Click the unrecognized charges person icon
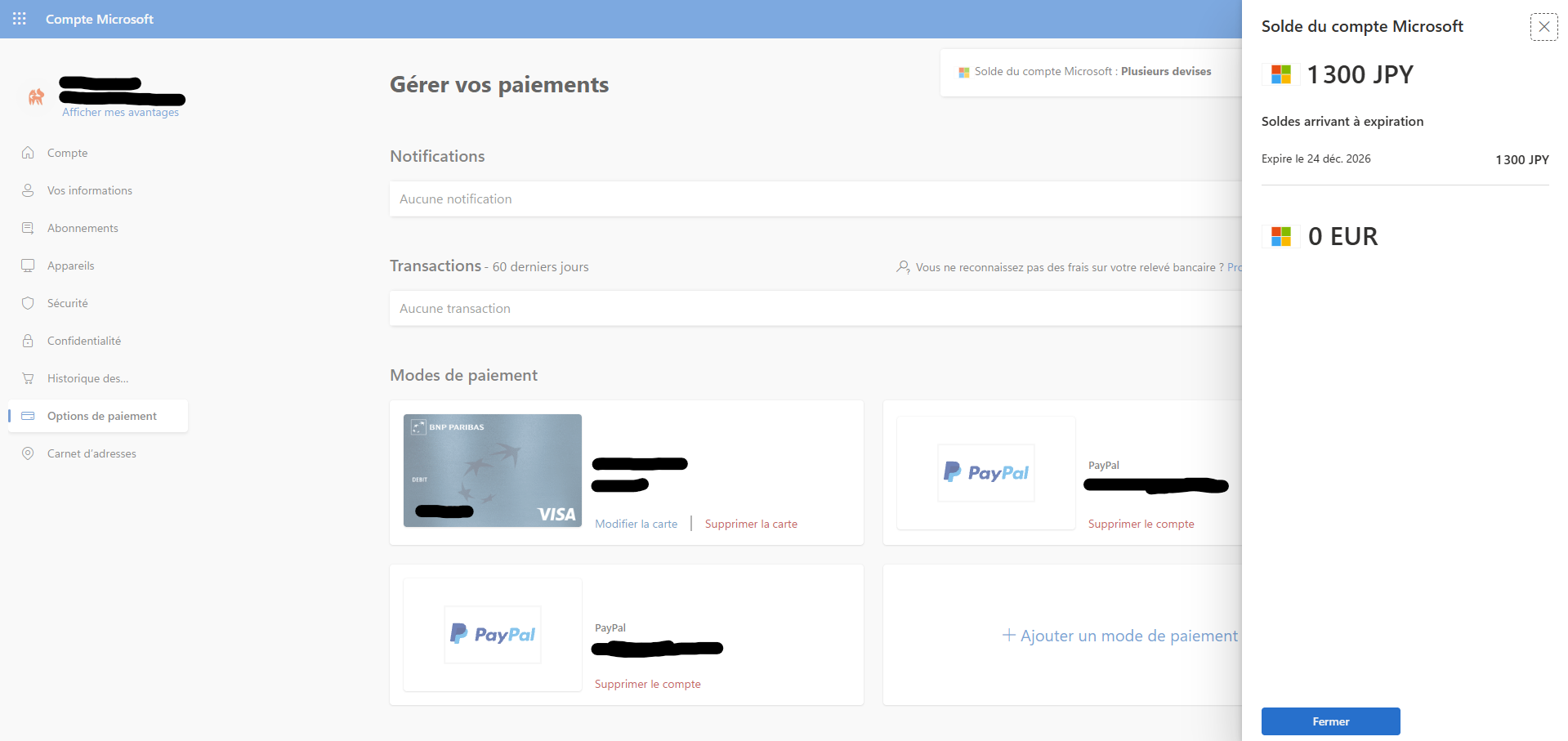This screenshot has height=741, width=1568. pyautogui.click(x=903, y=267)
